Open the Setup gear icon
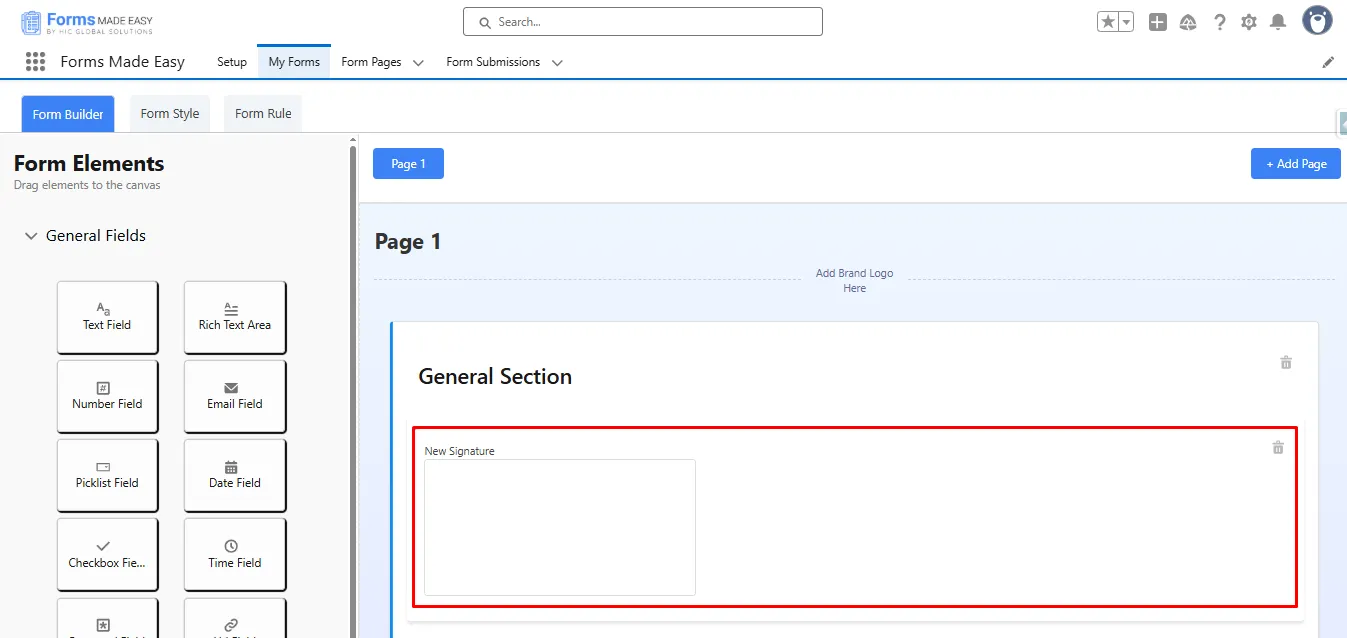The height and width of the screenshot is (638, 1347). 1249,22
